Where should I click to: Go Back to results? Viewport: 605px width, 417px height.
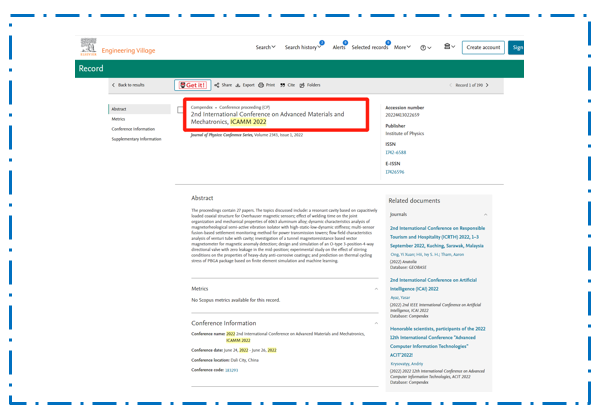coord(128,85)
